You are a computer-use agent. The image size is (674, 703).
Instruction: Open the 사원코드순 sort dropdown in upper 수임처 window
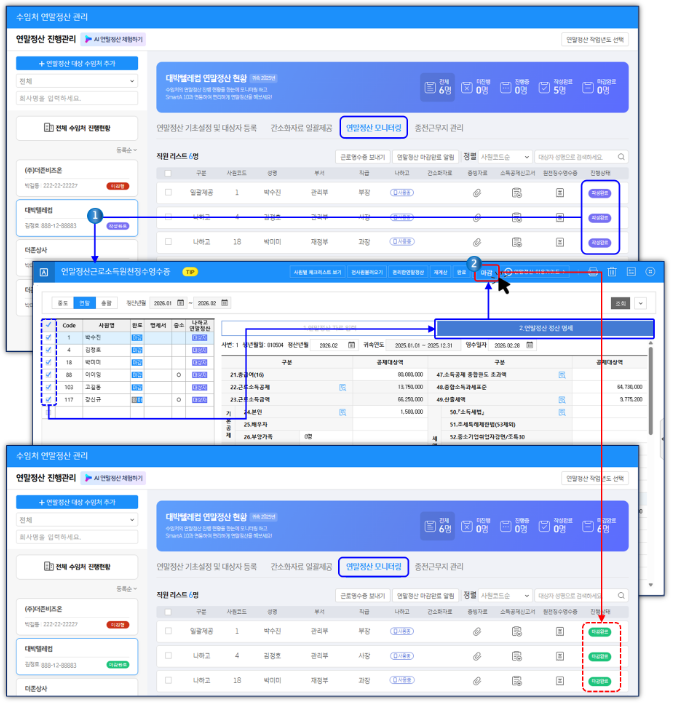click(x=505, y=157)
